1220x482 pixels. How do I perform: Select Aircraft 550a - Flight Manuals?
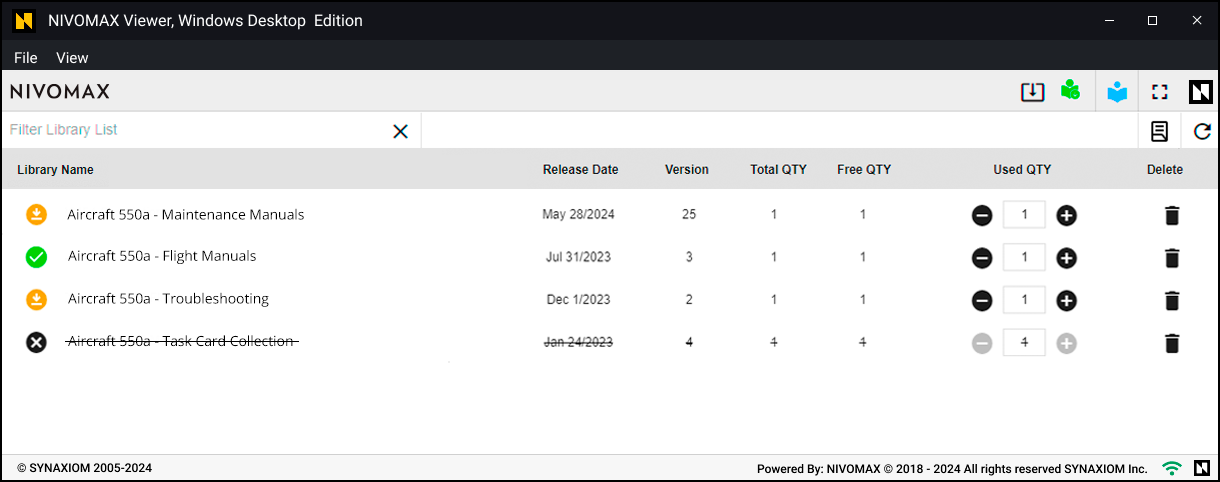pos(162,257)
